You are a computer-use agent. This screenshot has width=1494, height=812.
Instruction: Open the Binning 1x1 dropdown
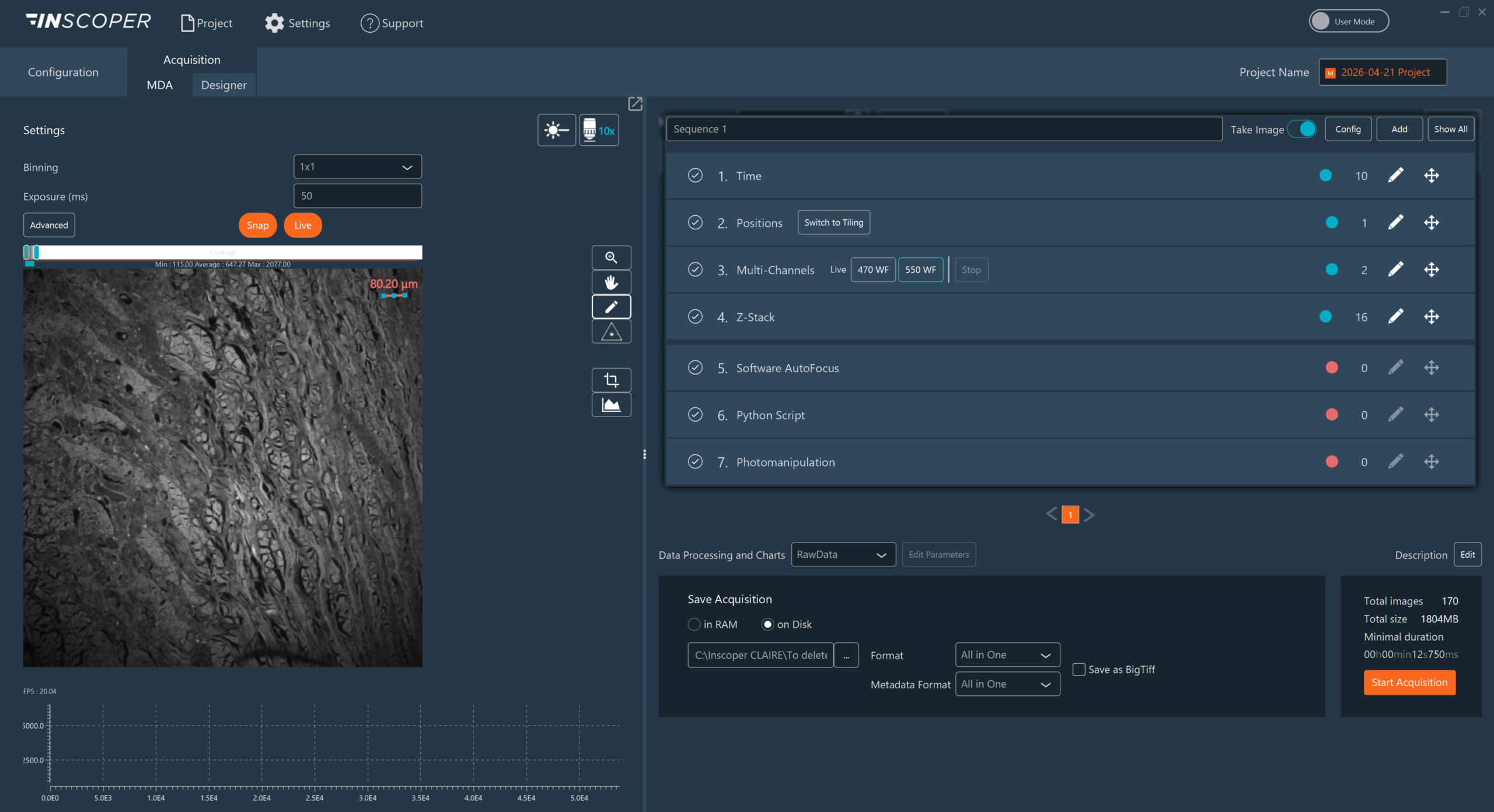(x=357, y=167)
